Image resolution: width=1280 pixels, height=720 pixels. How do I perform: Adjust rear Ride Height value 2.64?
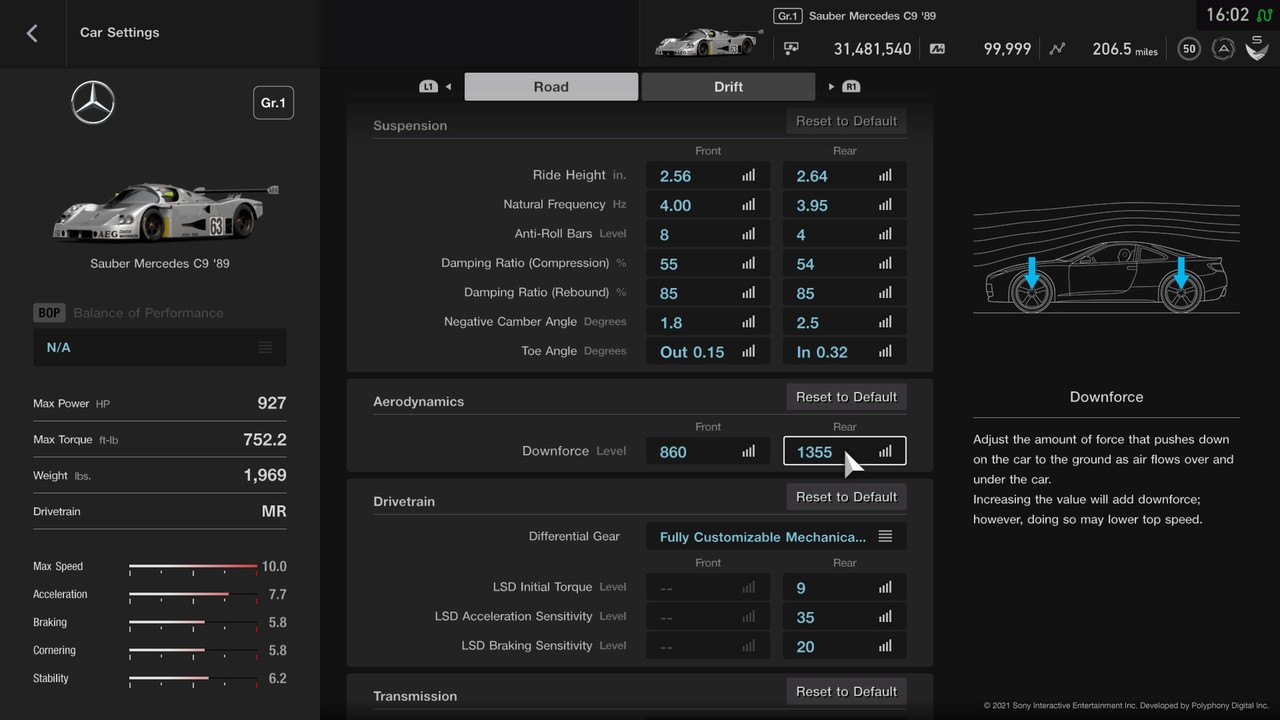click(x=845, y=175)
